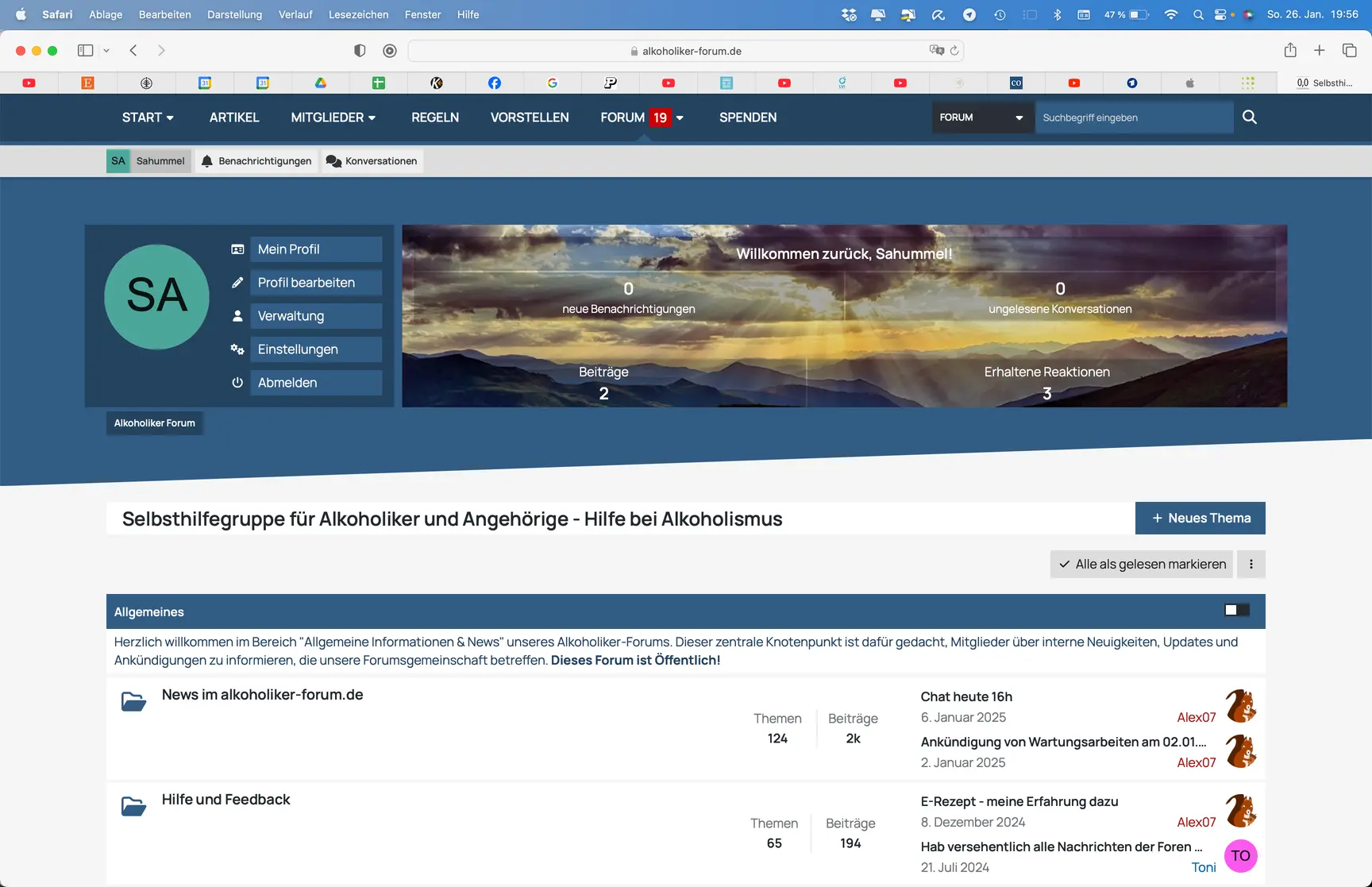Viewport: 1372px width, 887px height.
Task: Click the Safari sidebar toggle icon
Action: 85,51
